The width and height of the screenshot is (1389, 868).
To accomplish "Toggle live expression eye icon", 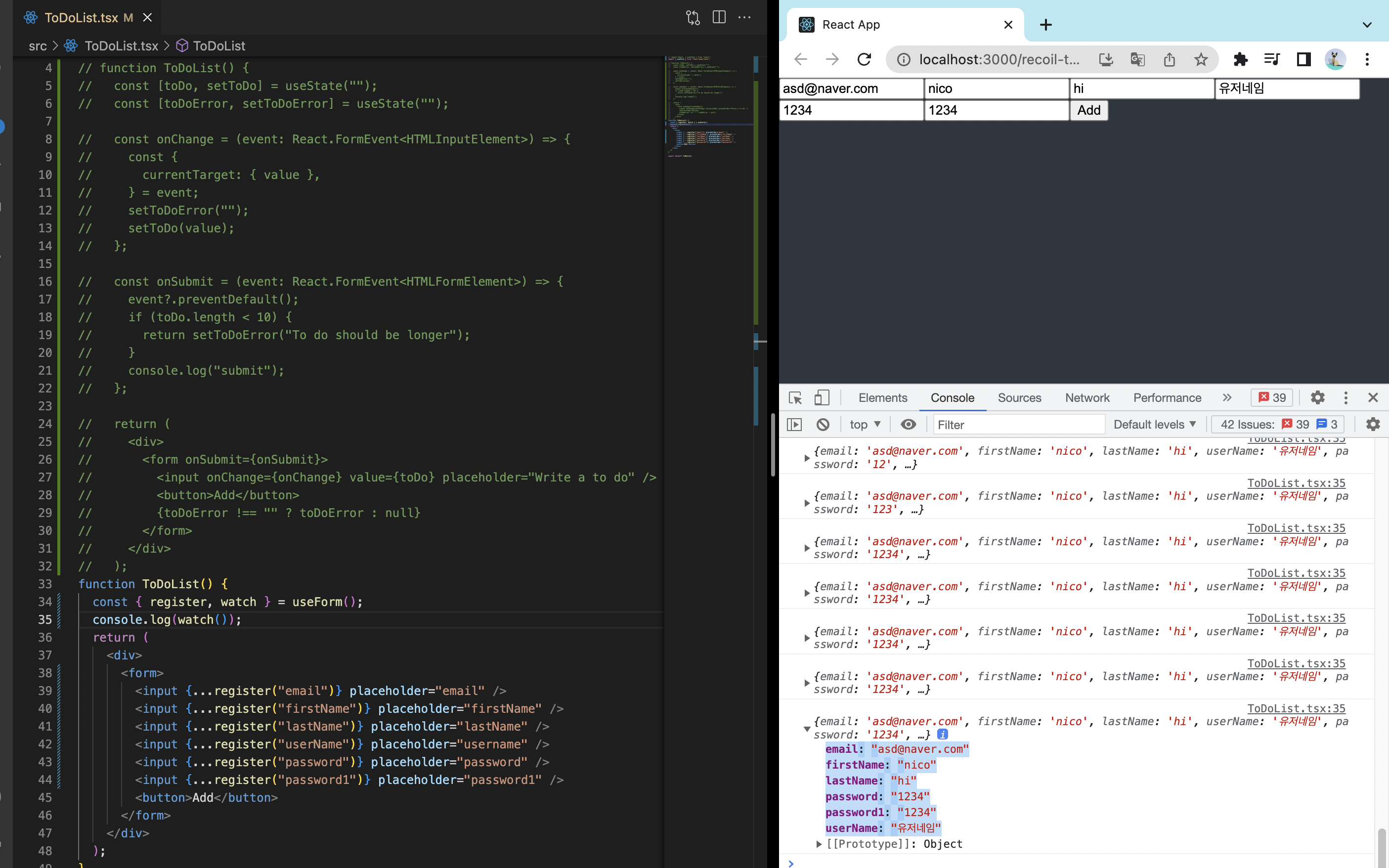I will coord(908,425).
